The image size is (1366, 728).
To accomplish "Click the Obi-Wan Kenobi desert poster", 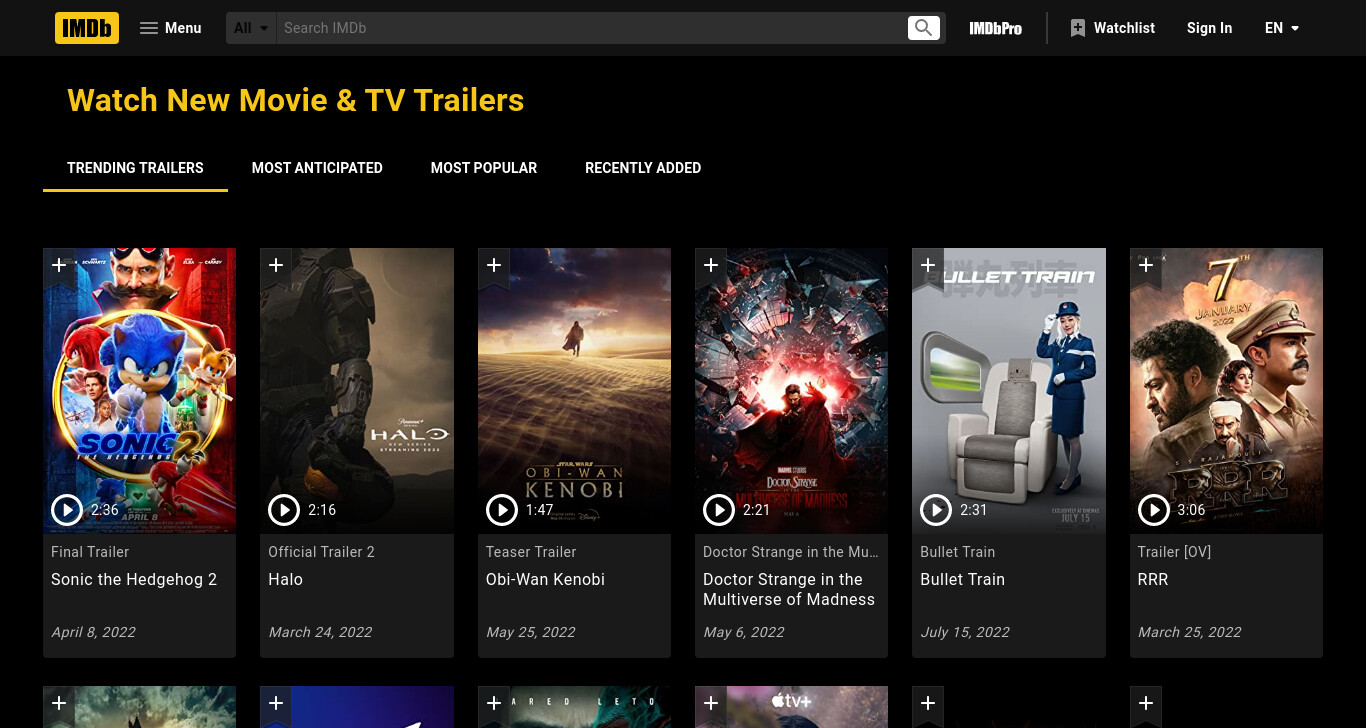I will click(x=574, y=391).
